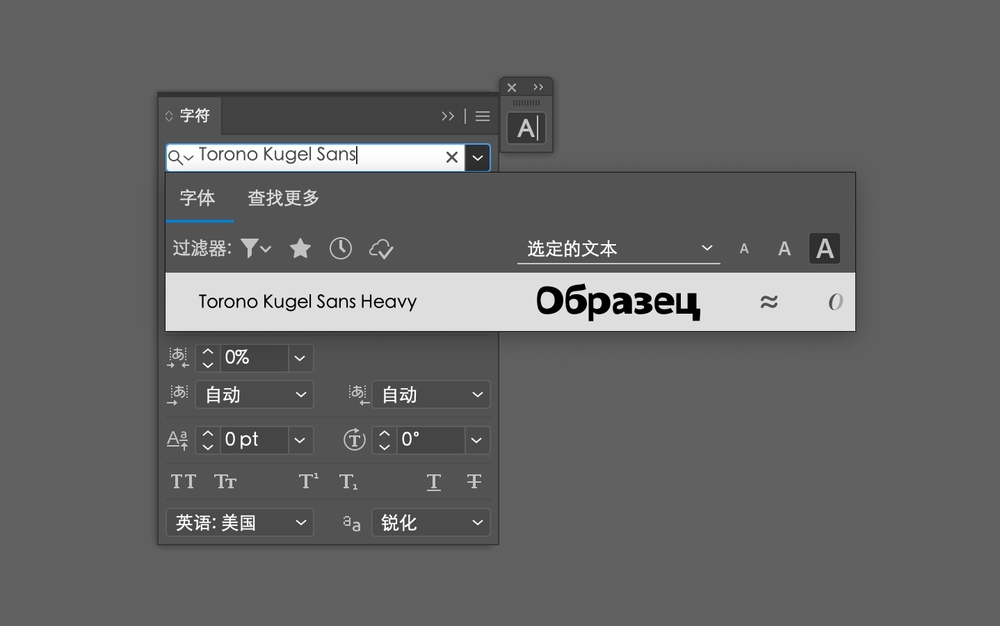The height and width of the screenshot is (626, 1000).
Task: Show favorite fonts with star filter
Action: pos(300,248)
